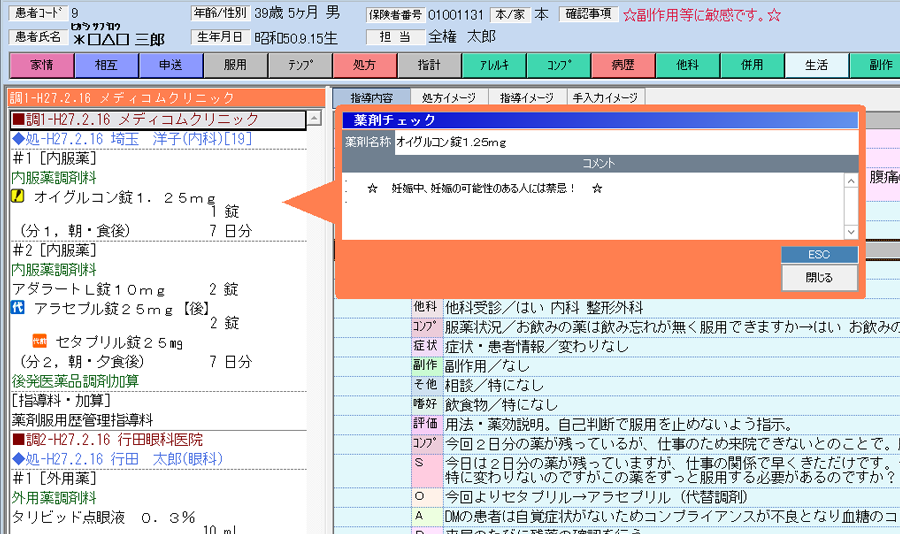Switch to the 手入力イメージ tab
The width and height of the screenshot is (900, 534).
[x=606, y=98]
